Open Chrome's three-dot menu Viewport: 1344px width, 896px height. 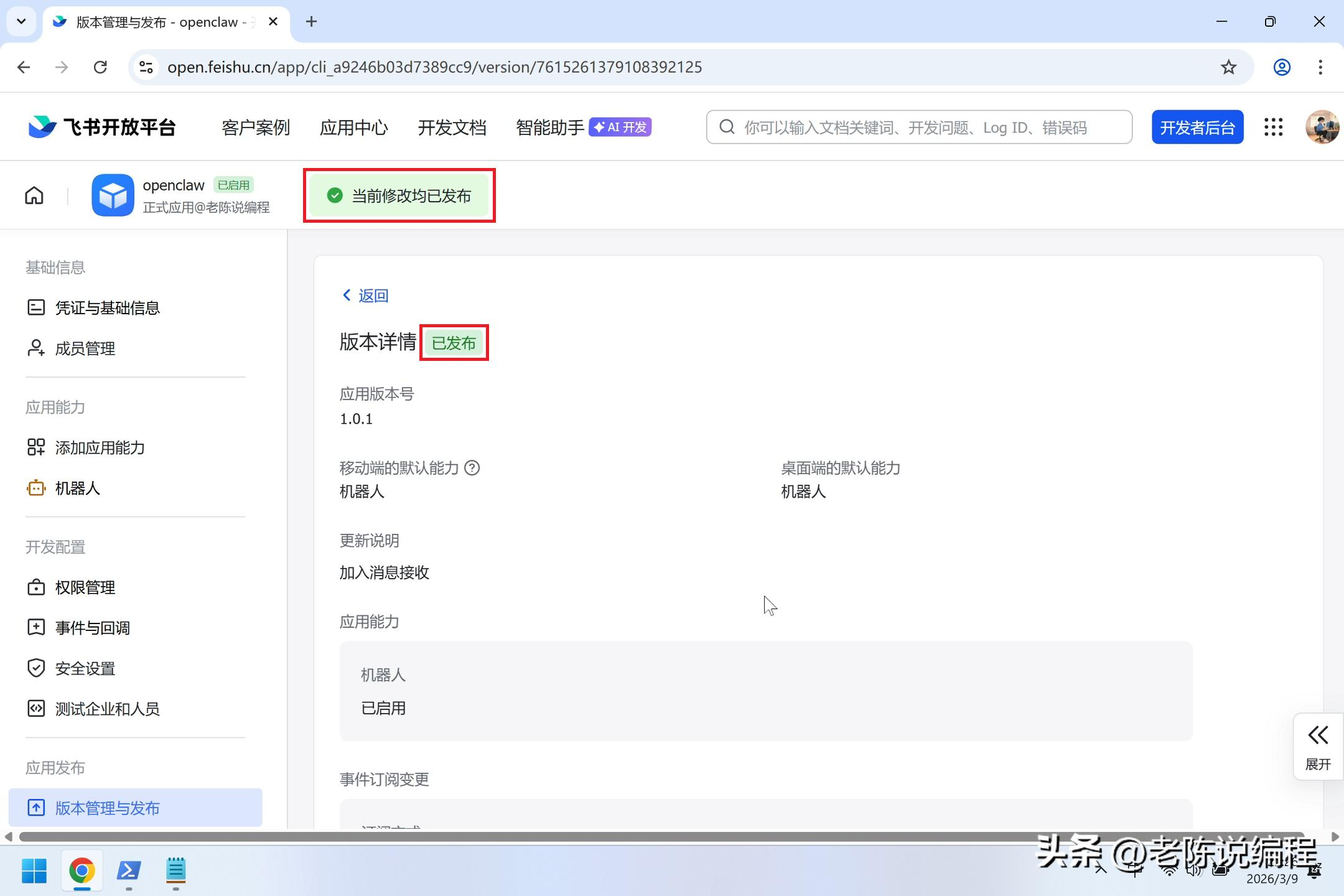pyautogui.click(x=1320, y=67)
